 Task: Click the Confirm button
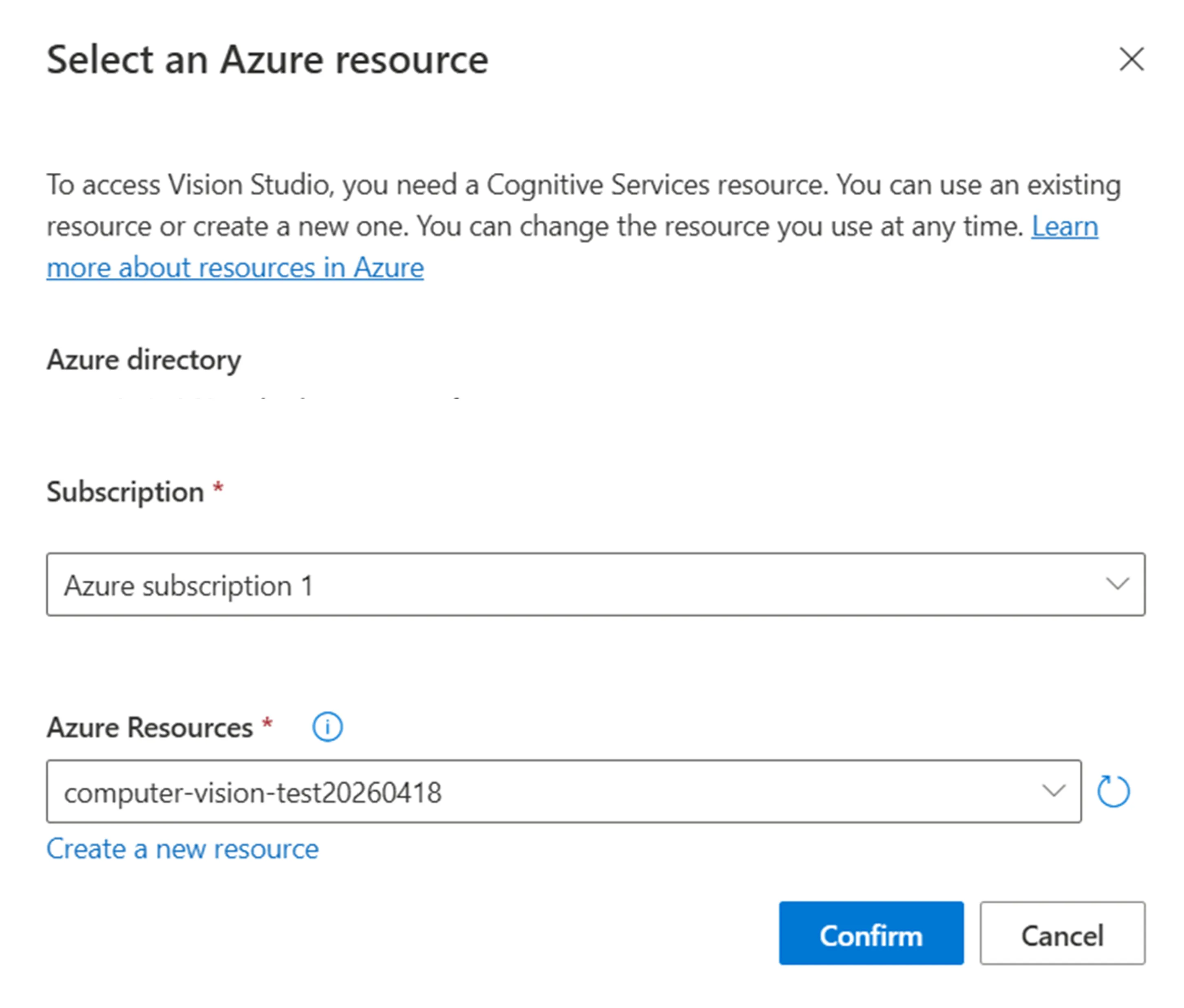[x=871, y=933]
